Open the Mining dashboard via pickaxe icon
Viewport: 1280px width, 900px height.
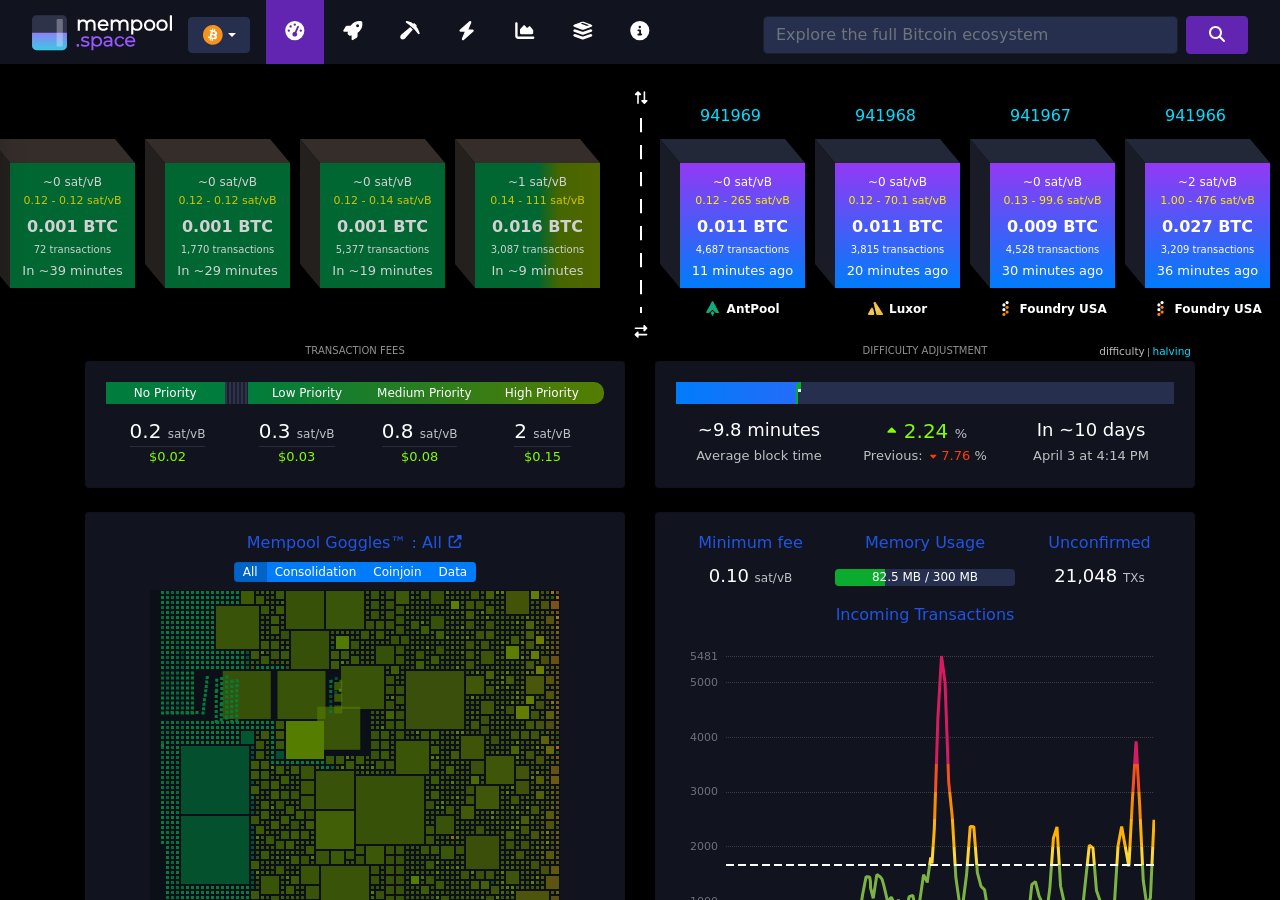coord(409,31)
